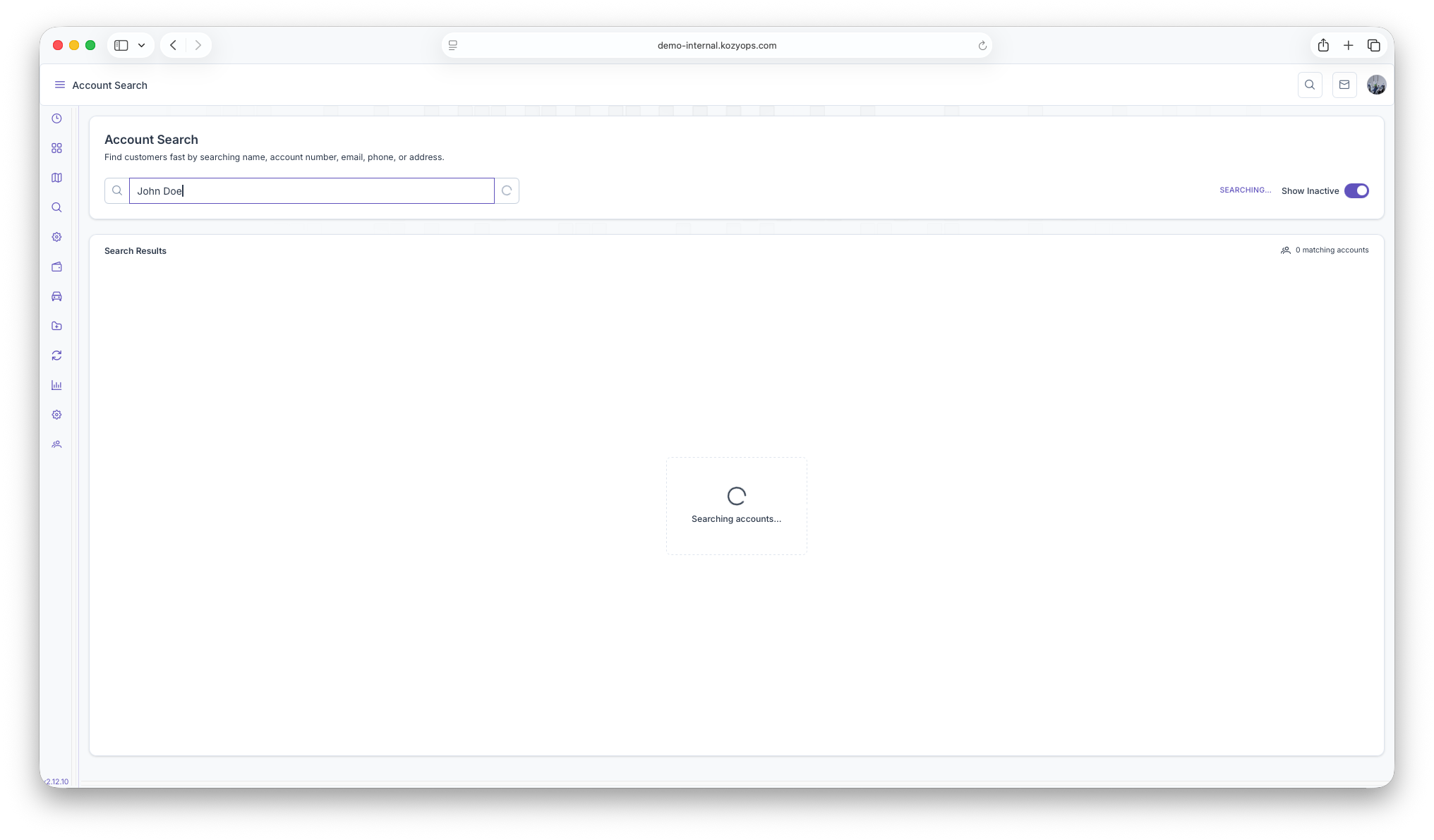
Task: Click the wallet icon in sidebar
Action: click(56, 267)
